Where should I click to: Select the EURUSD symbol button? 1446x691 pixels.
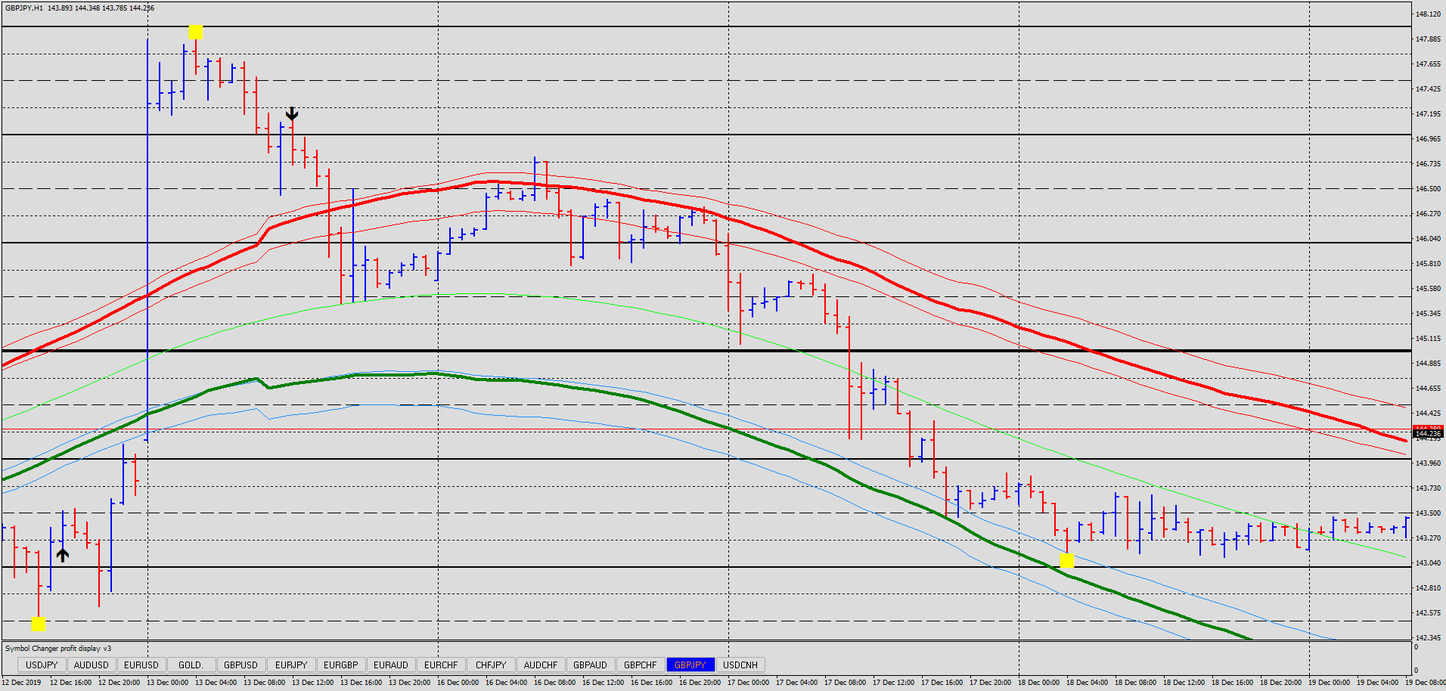click(141, 665)
